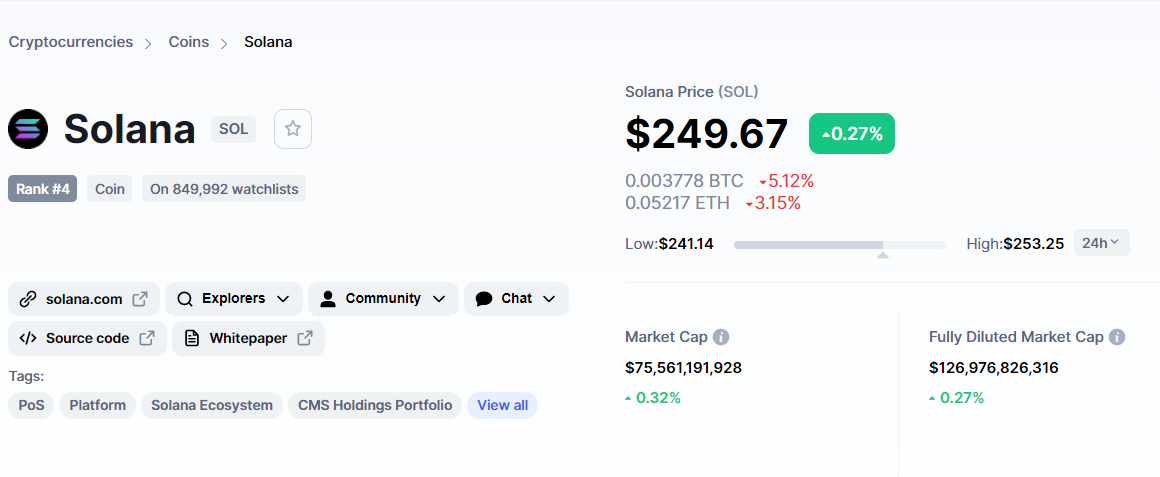Click the Solana logo icon
This screenshot has width=1160, height=477.
tap(28, 129)
